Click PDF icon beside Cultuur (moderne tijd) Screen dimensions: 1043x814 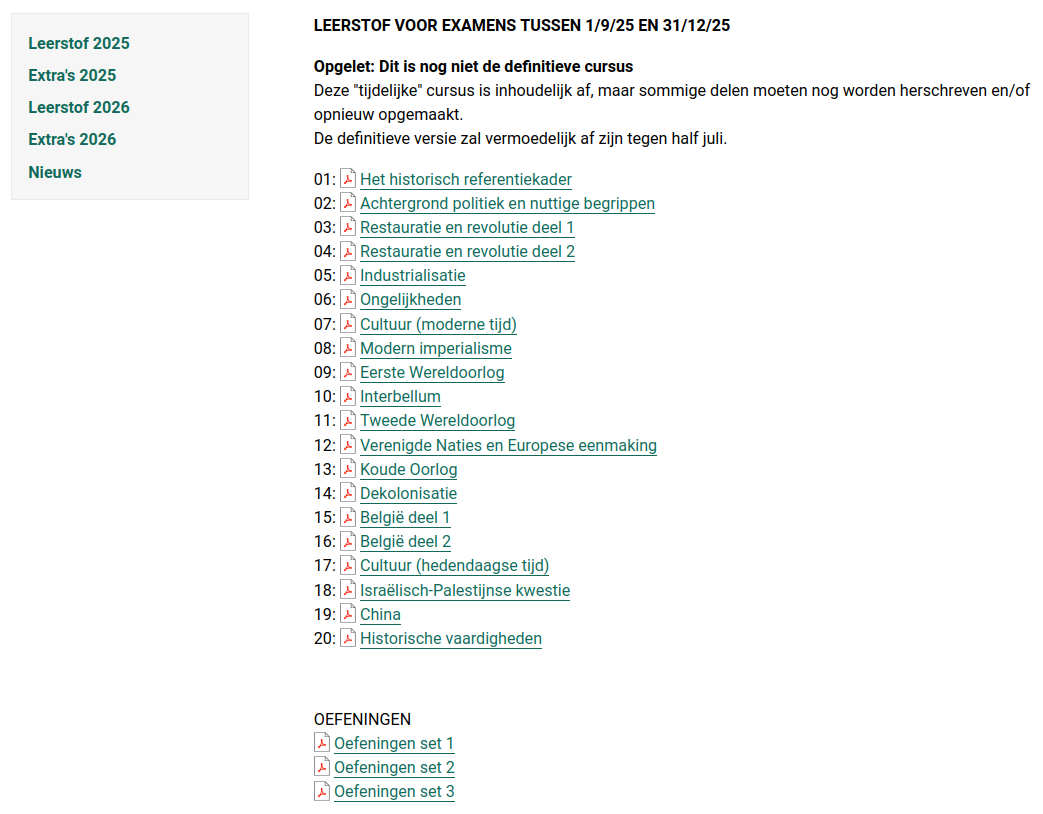pos(348,323)
